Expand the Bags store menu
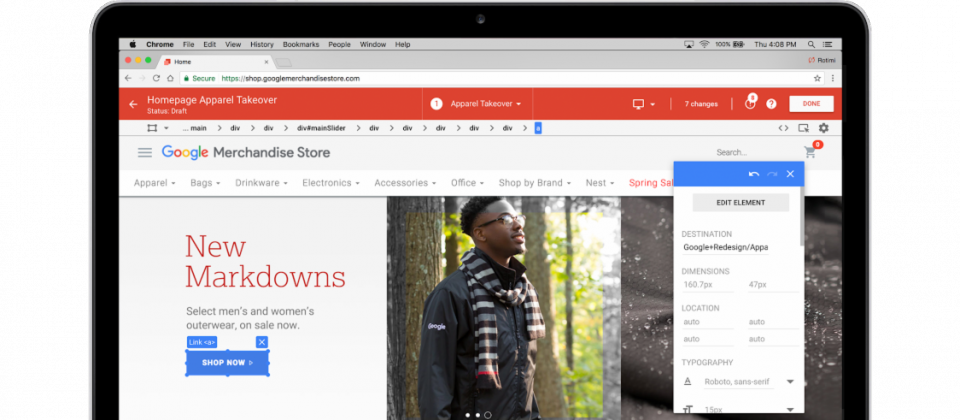The image size is (960, 420). point(206,182)
